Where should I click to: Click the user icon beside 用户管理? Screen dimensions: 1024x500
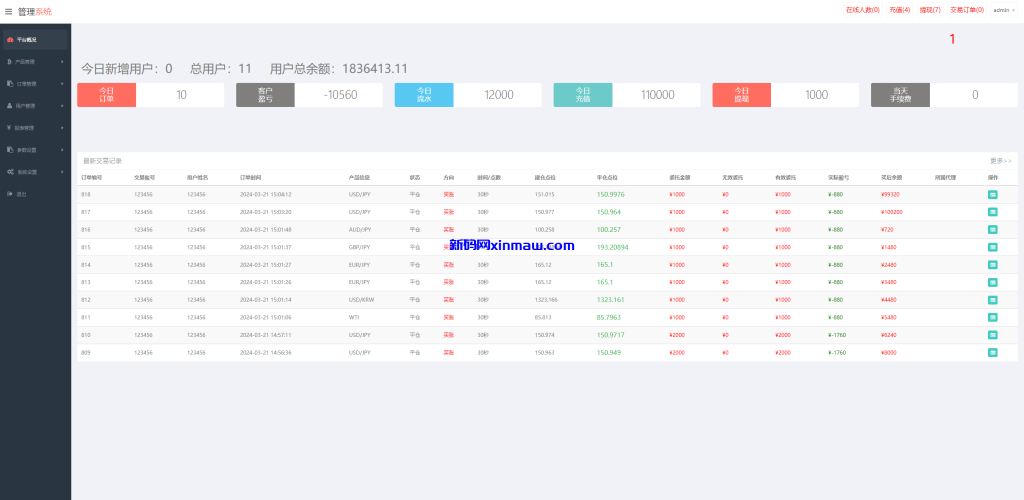(10, 106)
